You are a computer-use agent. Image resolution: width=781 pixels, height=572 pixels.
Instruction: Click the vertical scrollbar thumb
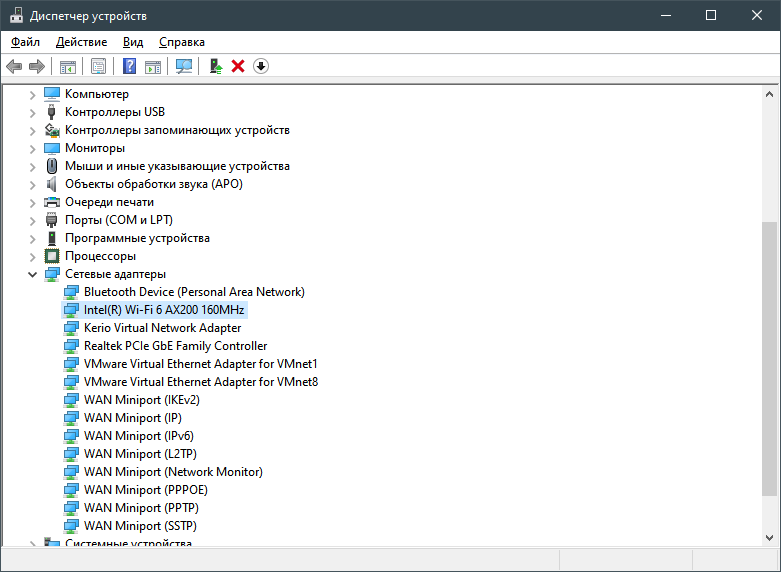(769, 359)
